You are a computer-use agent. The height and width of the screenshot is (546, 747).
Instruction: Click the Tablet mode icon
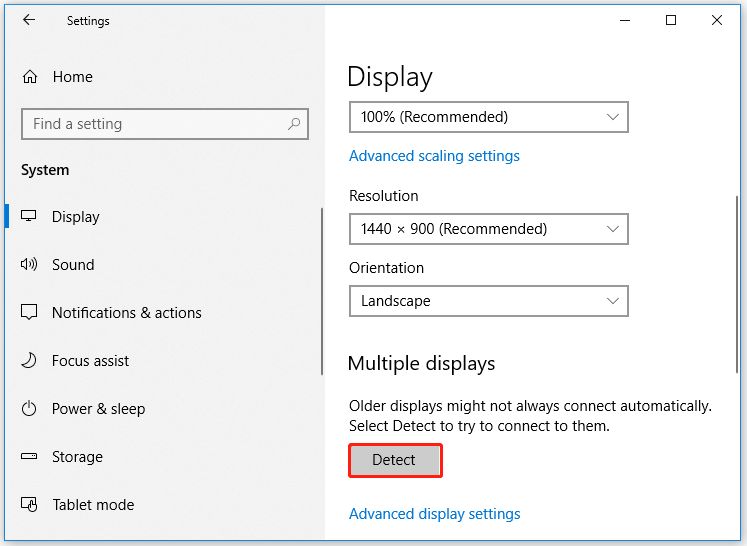tap(29, 504)
